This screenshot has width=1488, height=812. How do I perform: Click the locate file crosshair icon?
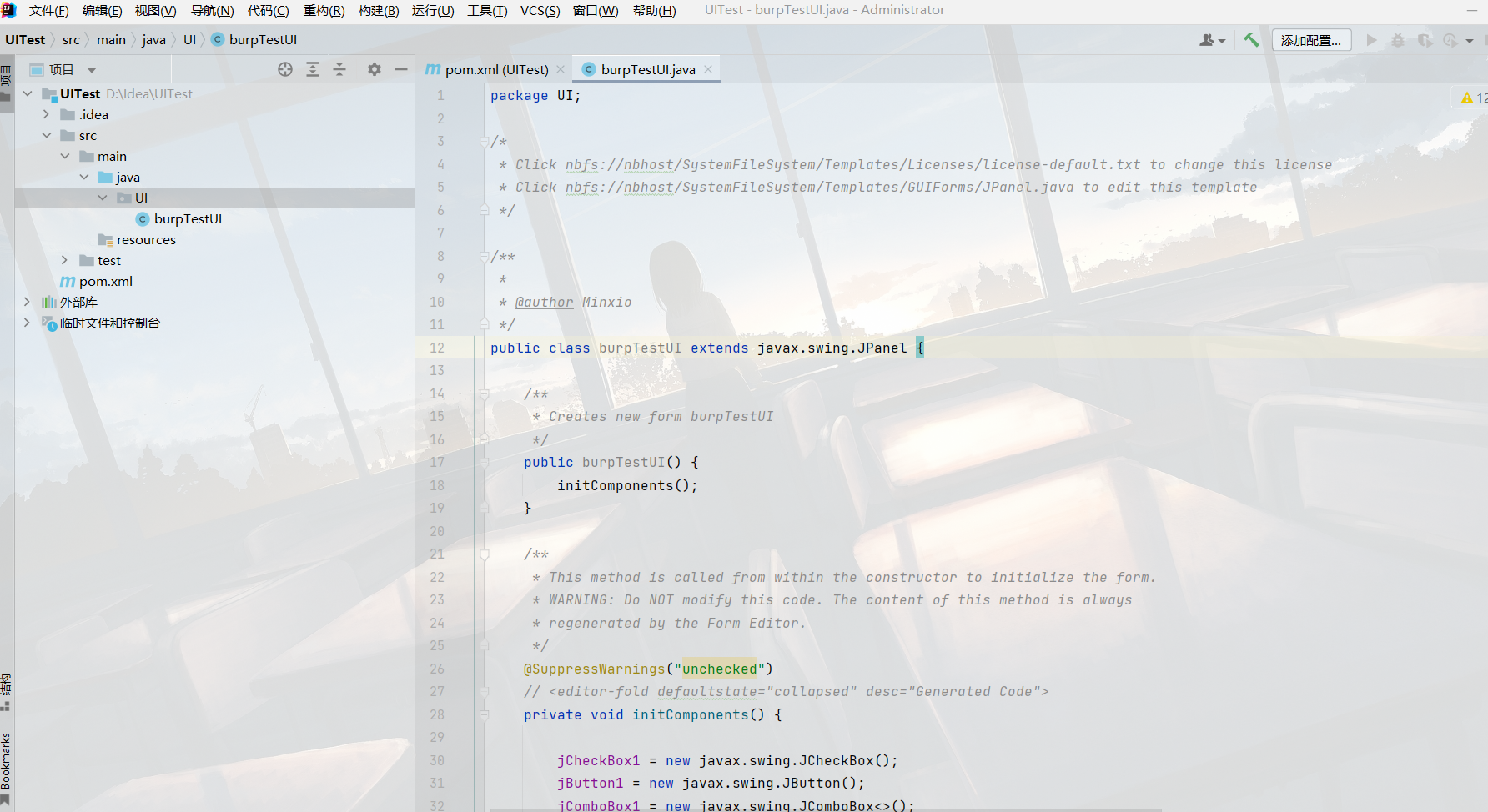click(285, 69)
